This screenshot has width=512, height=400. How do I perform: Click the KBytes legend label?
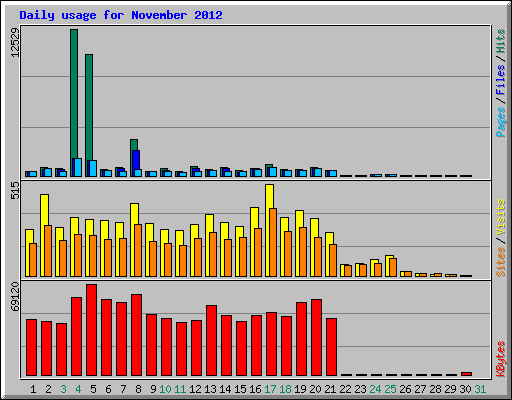(501, 359)
